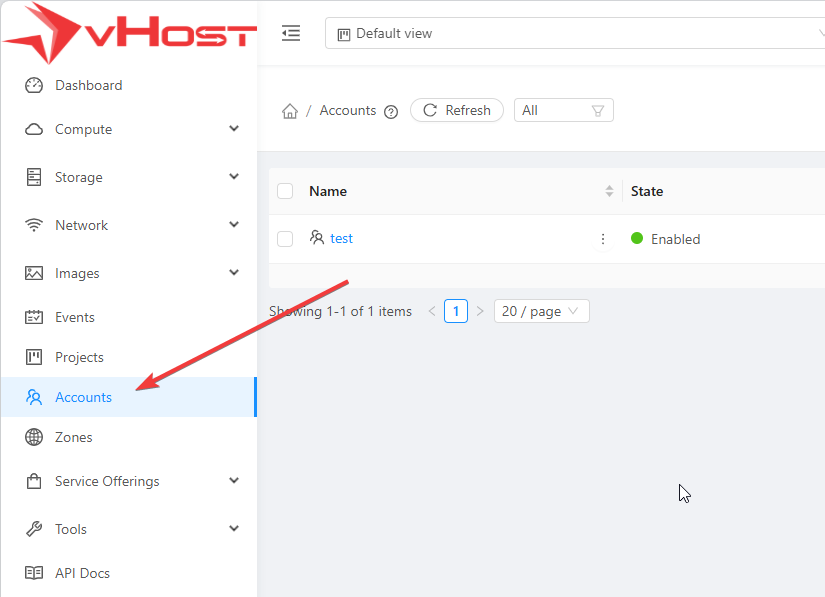Open the test account link
Image resolution: width=825 pixels, height=597 pixels.
click(341, 239)
